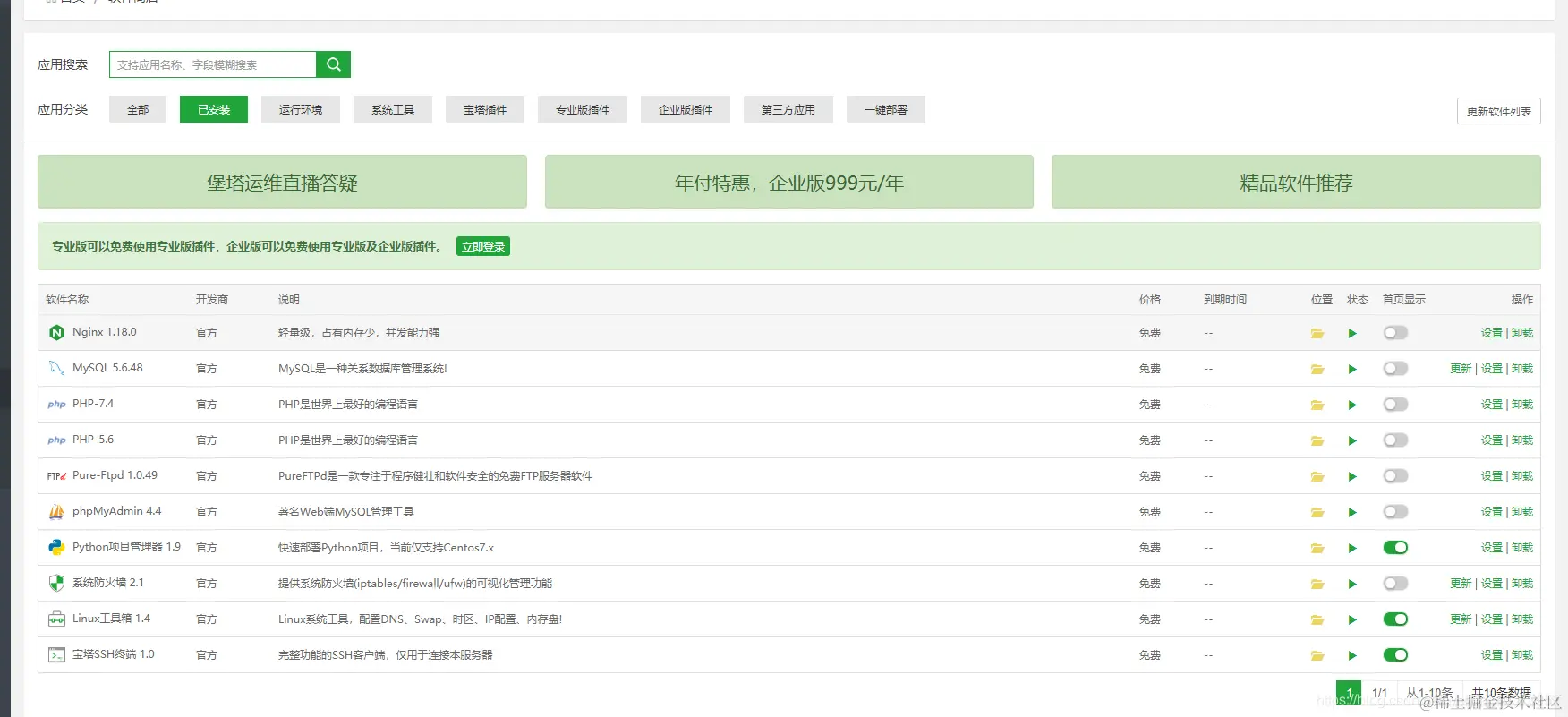Enable homepage display for phpMyAdmin 4.4
Screen dimensions: 1568x717
tap(1395, 512)
